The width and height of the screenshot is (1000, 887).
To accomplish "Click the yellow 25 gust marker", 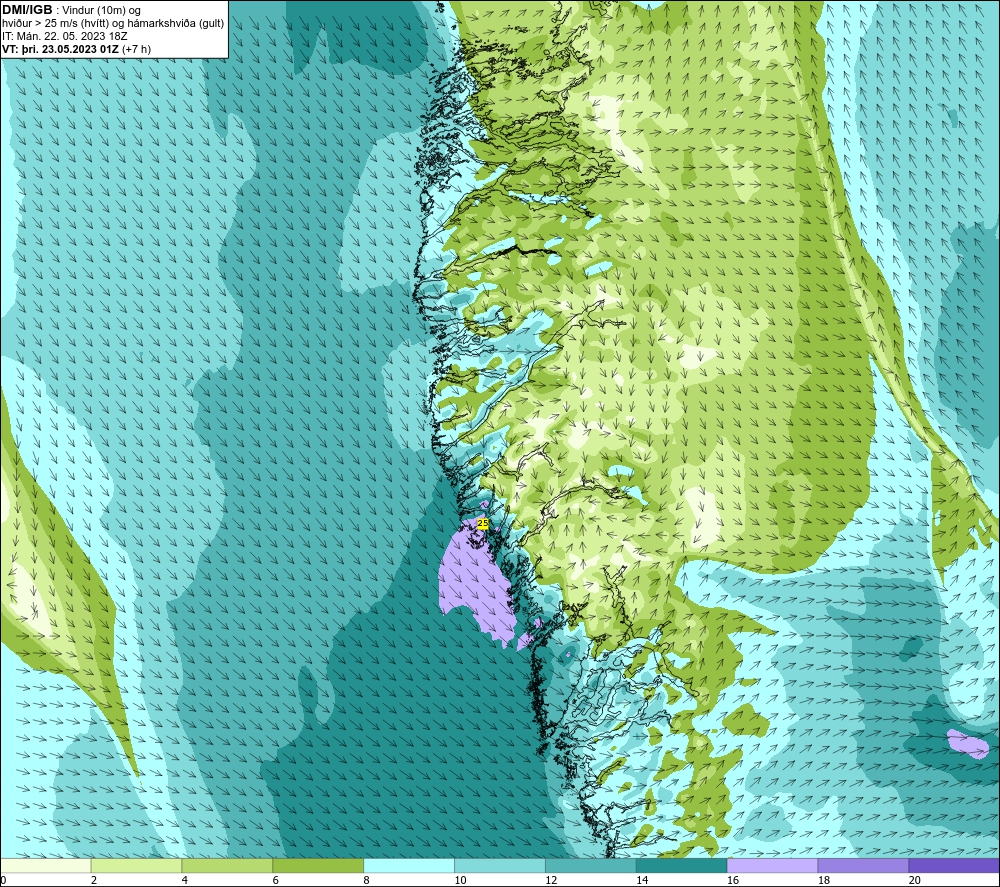I will pos(483,523).
